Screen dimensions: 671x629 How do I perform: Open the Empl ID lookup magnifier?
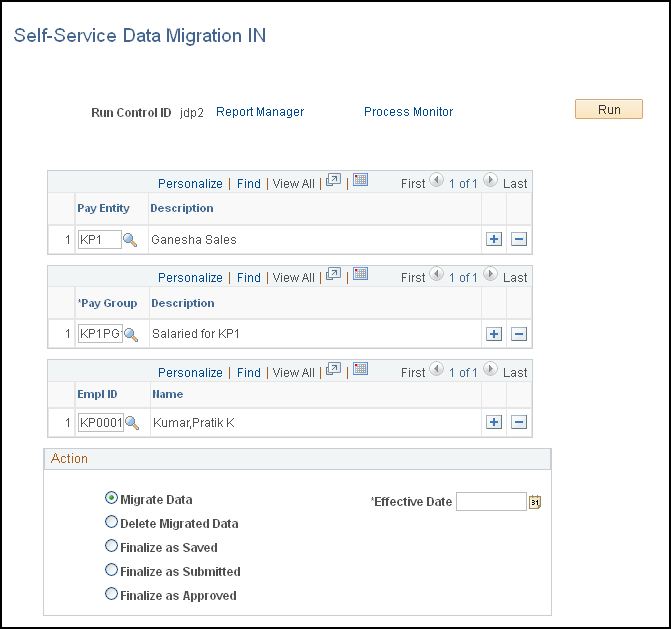click(x=131, y=423)
